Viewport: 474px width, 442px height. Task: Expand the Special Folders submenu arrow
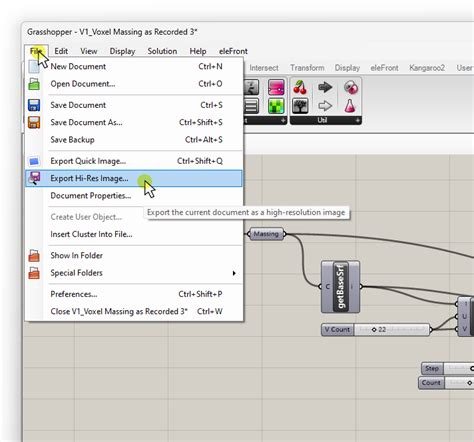234,273
